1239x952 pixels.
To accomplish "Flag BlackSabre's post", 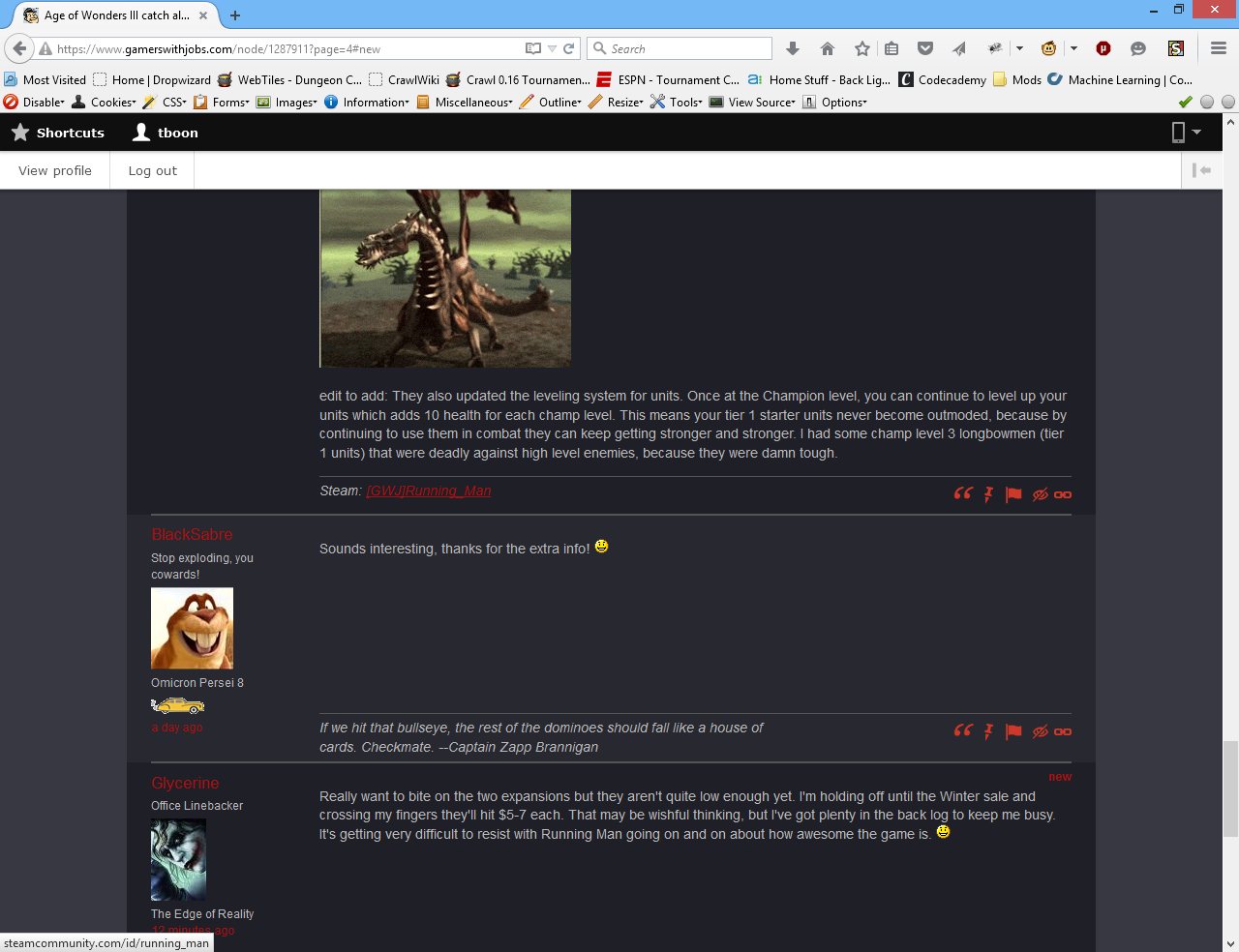I will [1013, 731].
